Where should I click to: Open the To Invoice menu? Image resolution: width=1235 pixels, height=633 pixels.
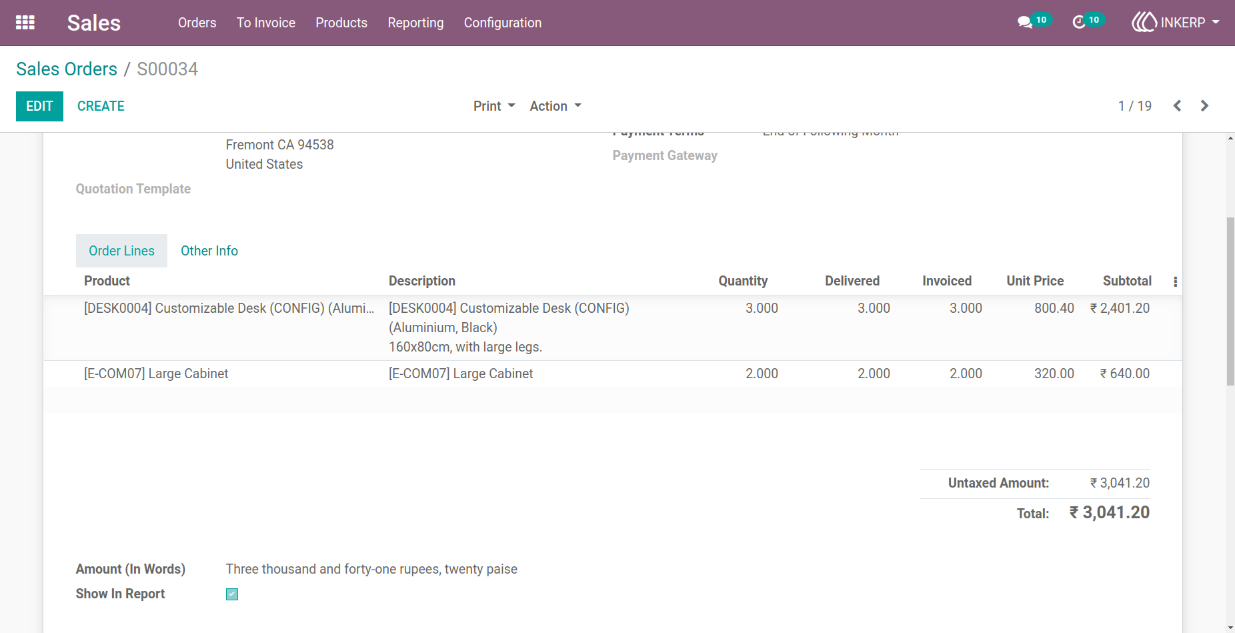tap(266, 22)
